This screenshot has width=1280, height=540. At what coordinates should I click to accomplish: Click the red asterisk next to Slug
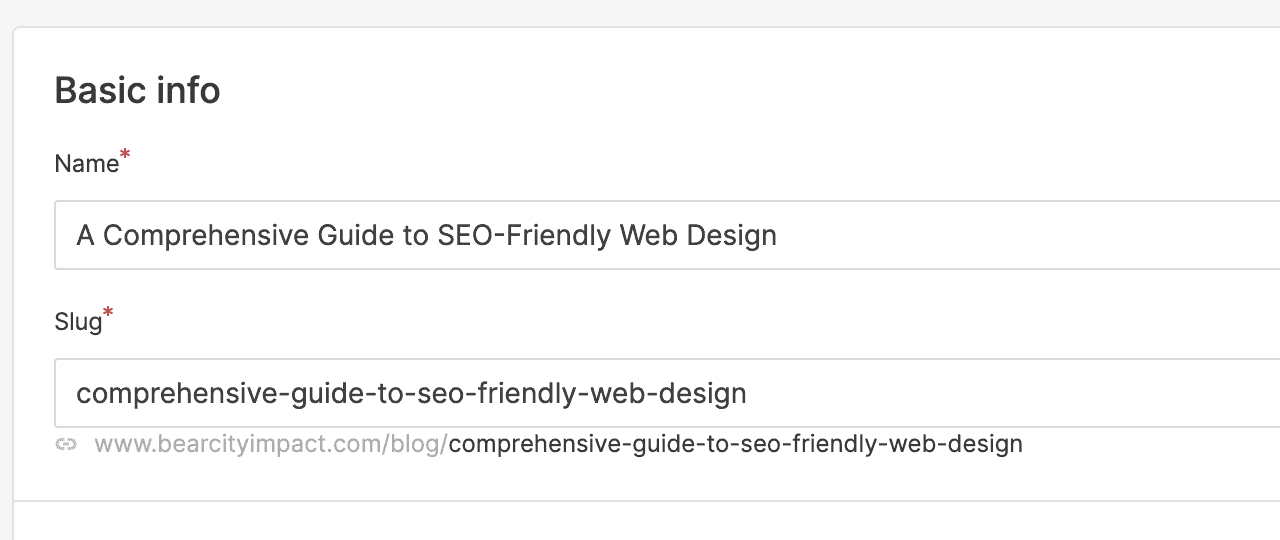108,314
